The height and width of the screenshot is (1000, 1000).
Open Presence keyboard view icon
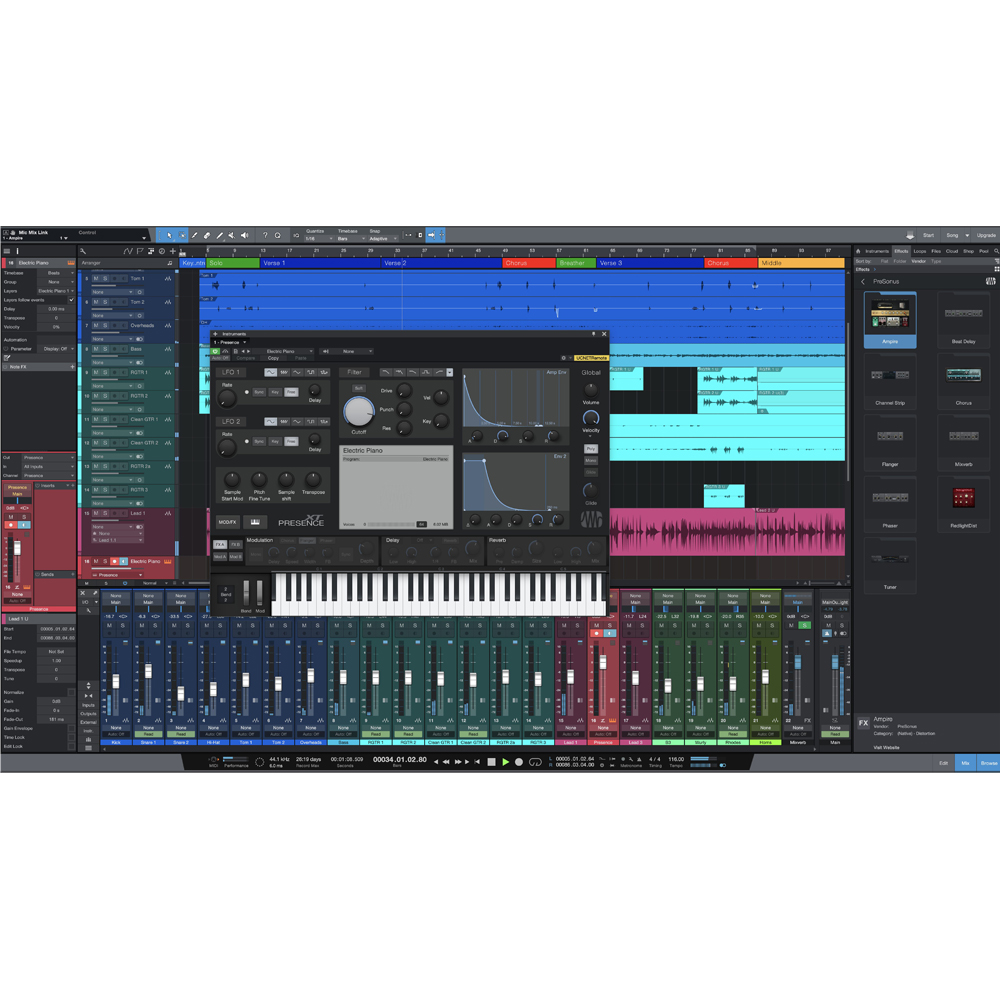255,522
